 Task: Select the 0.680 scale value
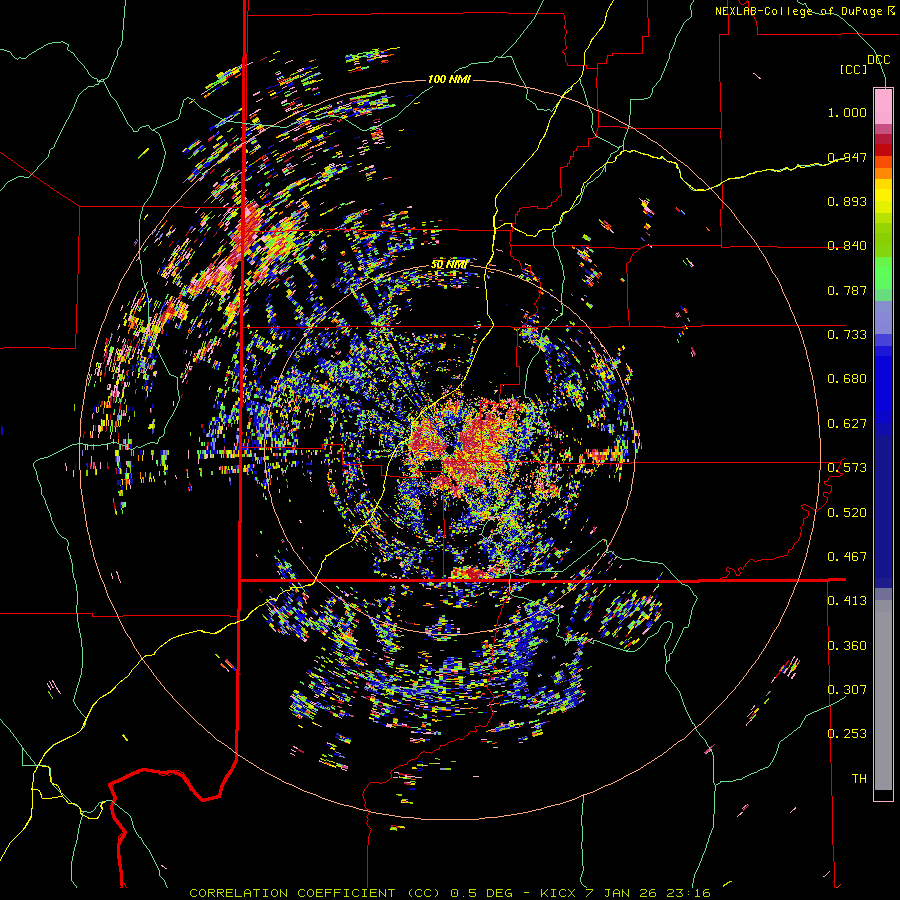click(x=847, y=379)
